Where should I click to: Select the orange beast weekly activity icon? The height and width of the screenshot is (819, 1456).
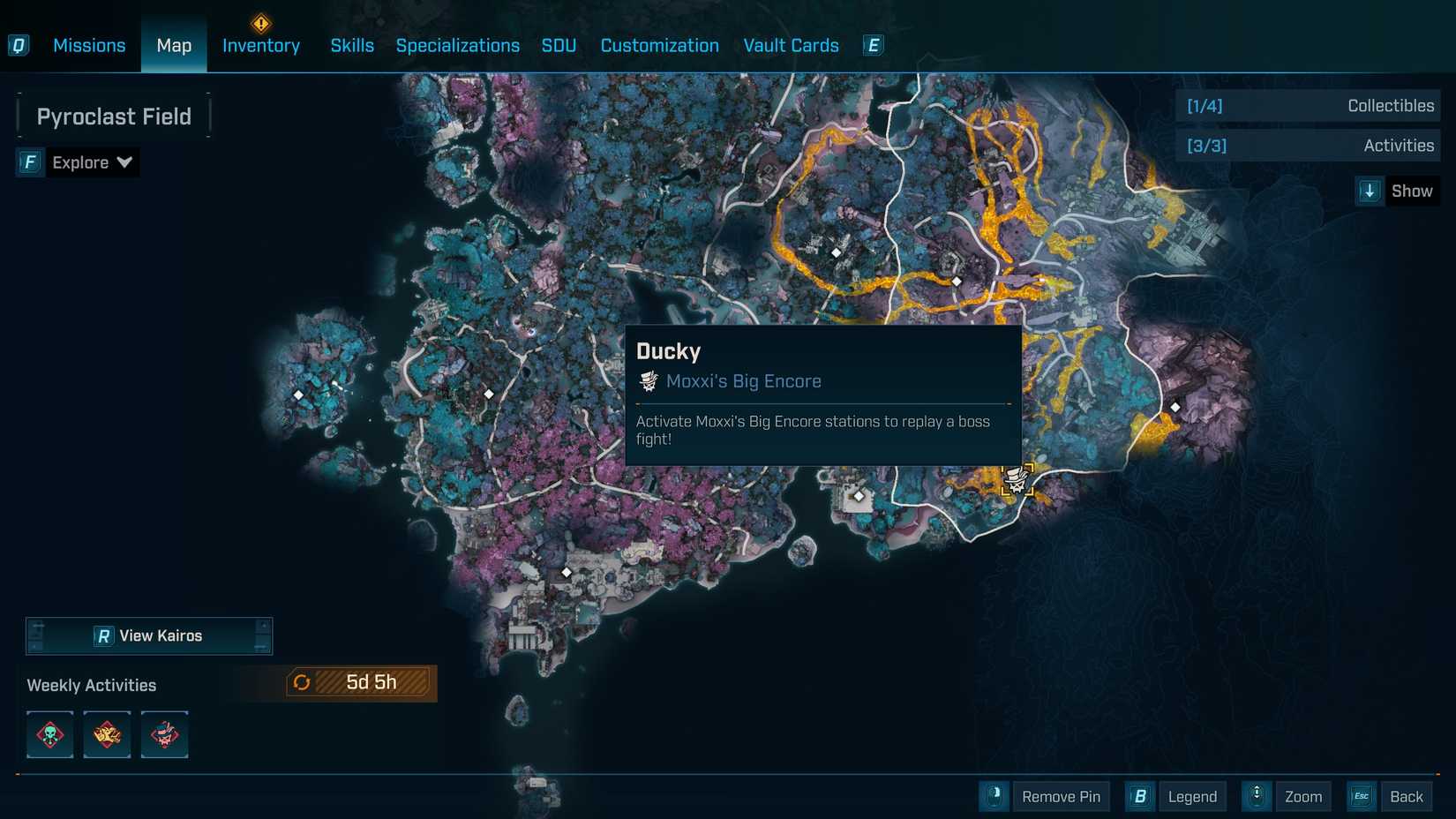[107, 734]
